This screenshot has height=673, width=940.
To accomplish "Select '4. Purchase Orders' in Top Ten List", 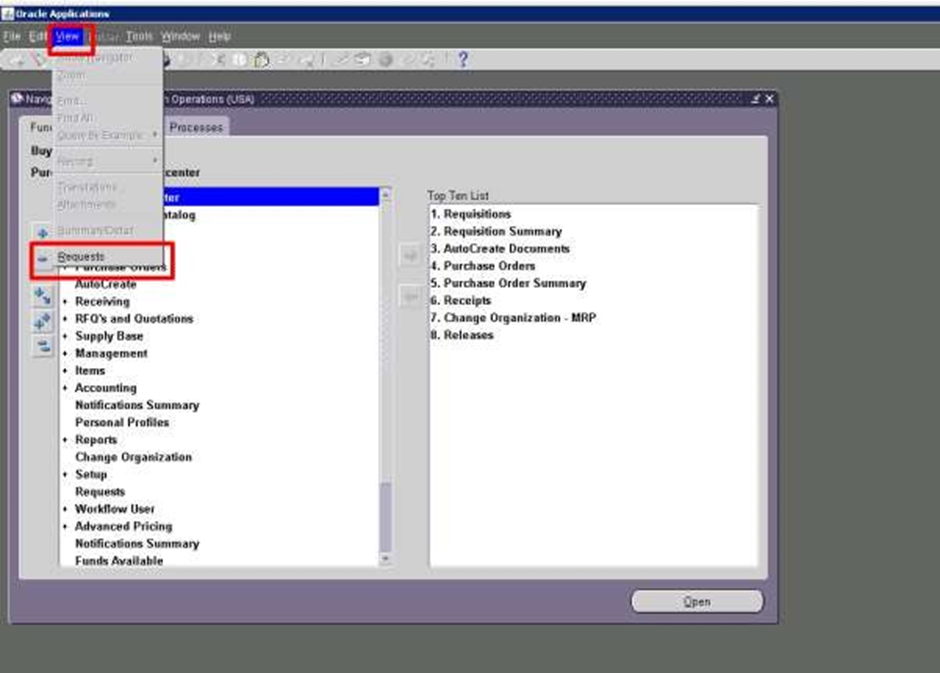I will [483, 266].
